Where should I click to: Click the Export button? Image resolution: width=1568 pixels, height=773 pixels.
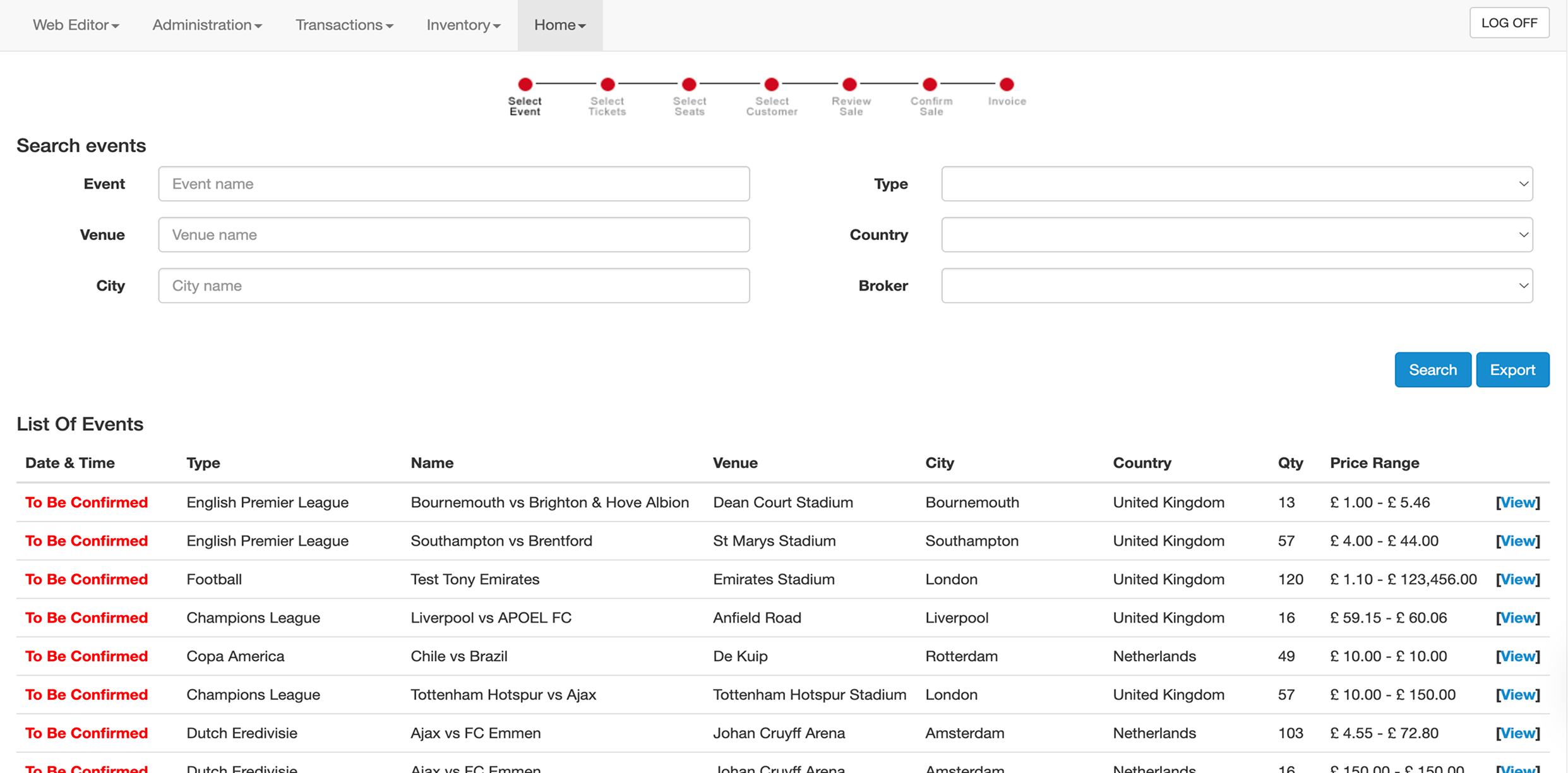point(1512,369)
